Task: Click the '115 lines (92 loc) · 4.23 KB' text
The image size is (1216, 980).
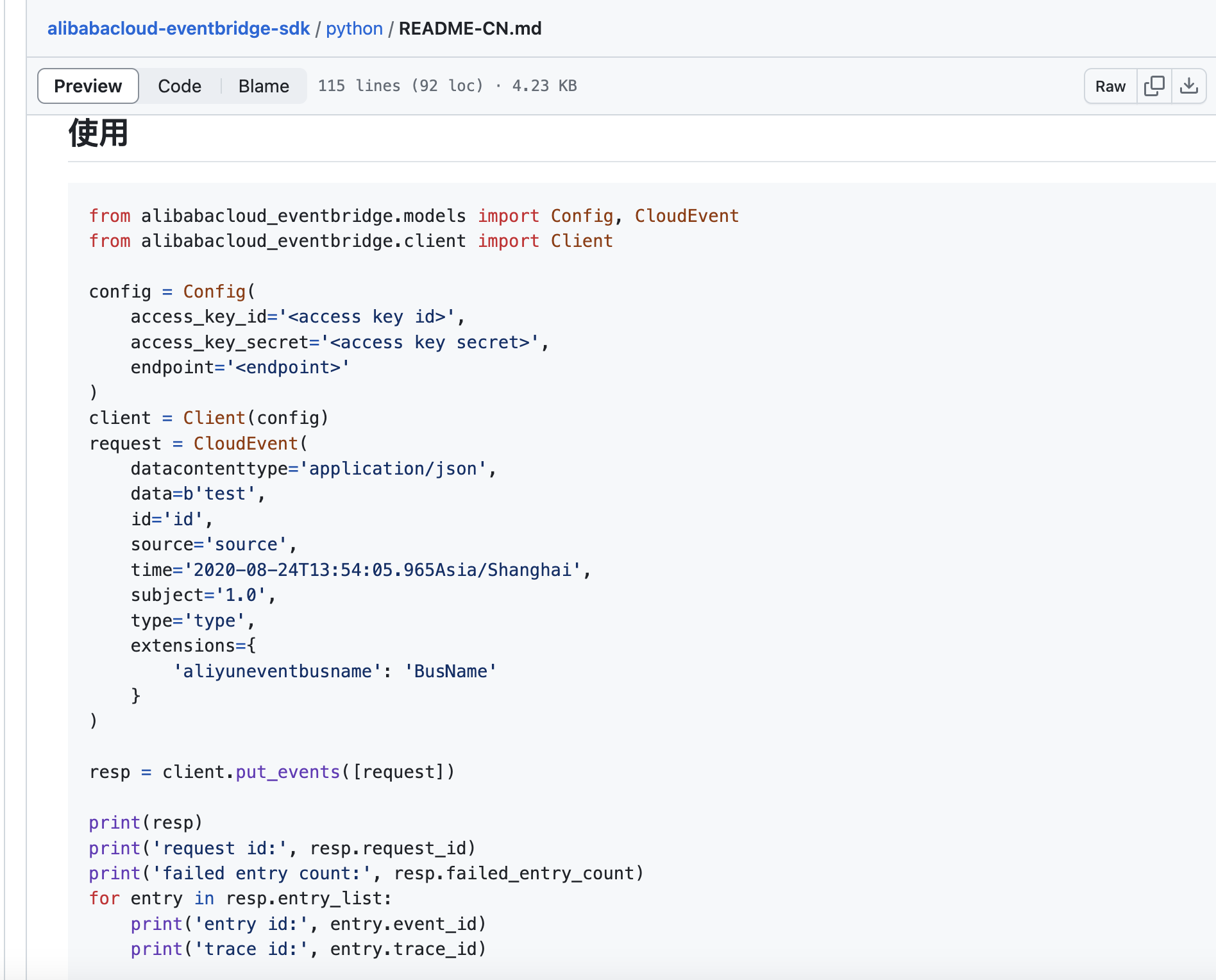Action: pyautogui.click(x=447, y=86)
